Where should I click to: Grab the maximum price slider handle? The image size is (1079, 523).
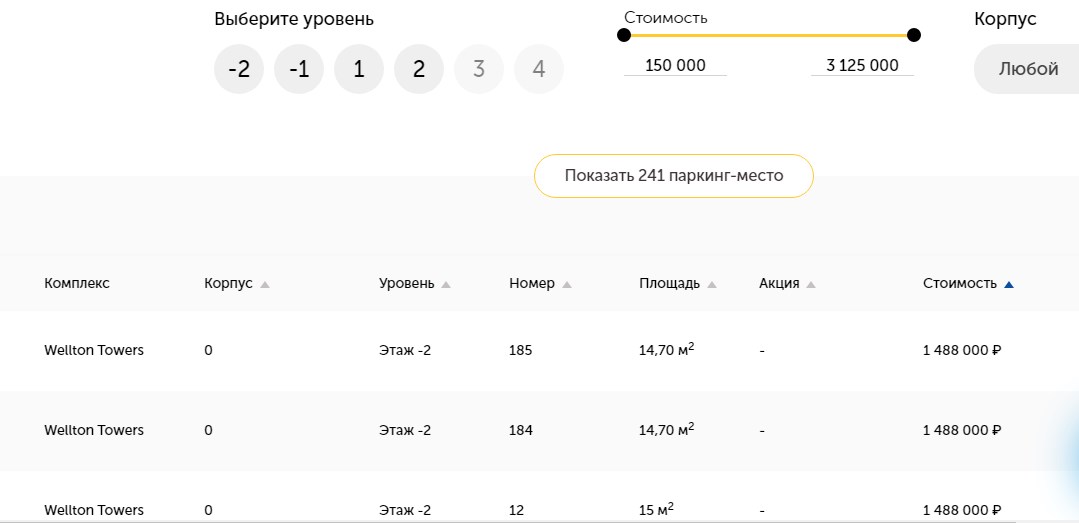[914, 35]
